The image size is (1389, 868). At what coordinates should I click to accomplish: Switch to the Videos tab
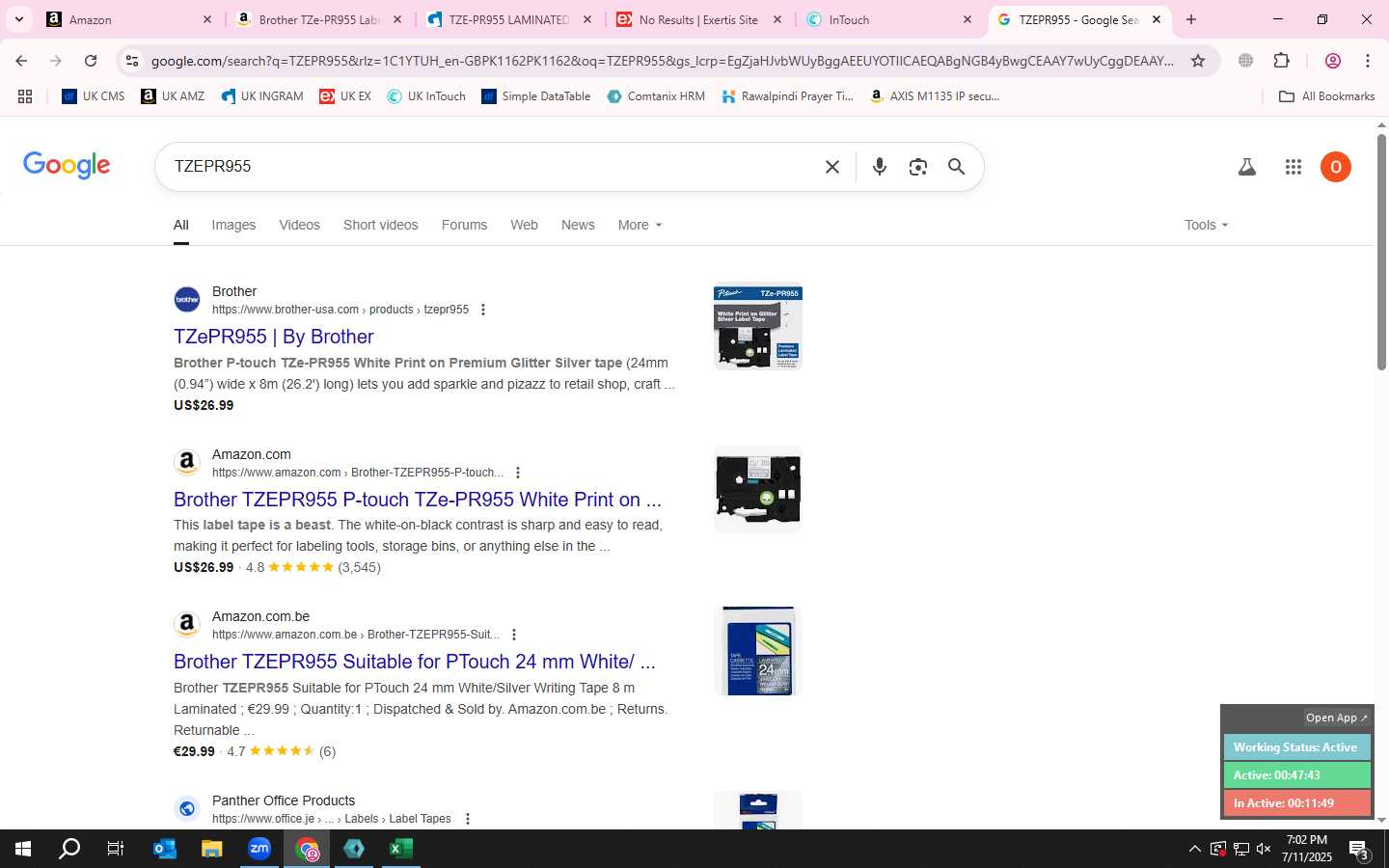[x=299, y=225]
